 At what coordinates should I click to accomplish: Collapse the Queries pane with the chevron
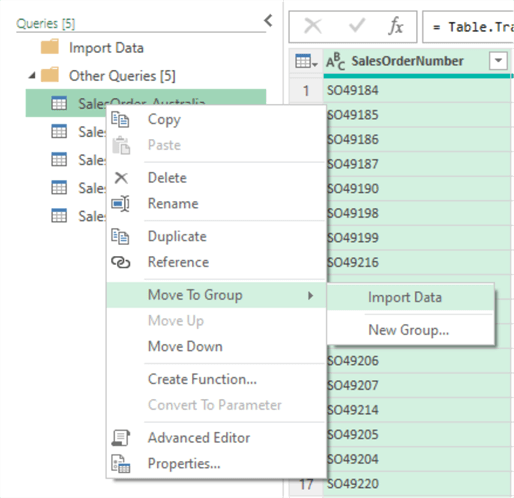pos(269,21)
